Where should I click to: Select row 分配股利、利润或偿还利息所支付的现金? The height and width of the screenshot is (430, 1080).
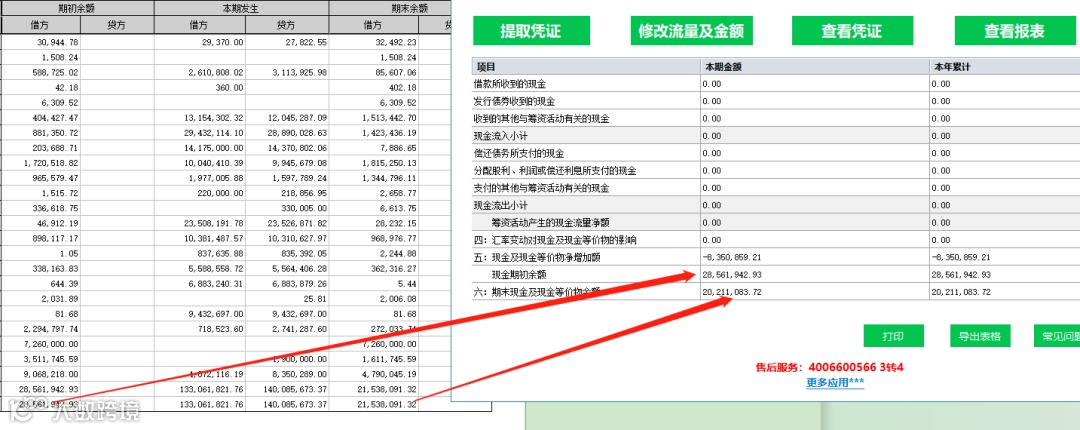pyautogui.click(x=554, y=170)
